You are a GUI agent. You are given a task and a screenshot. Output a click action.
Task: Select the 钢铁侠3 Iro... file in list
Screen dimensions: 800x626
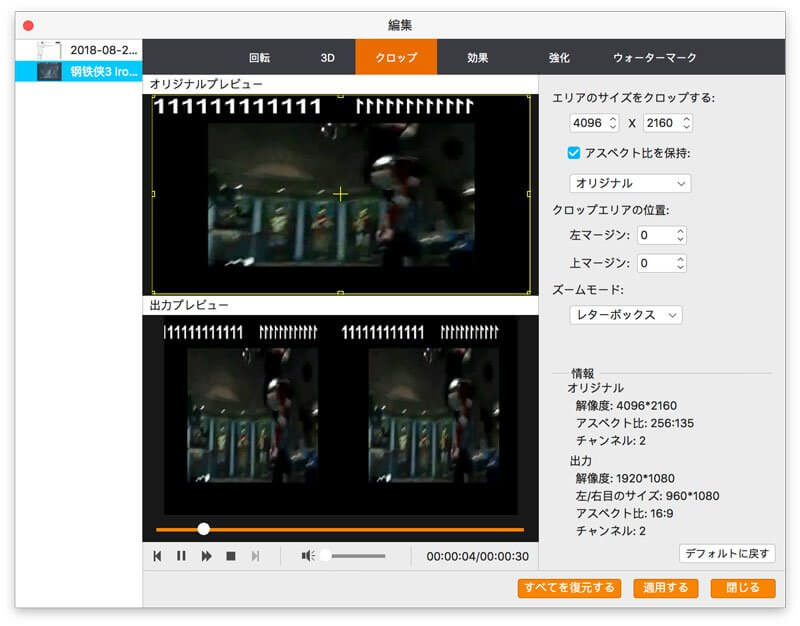(x=79, y=71)
